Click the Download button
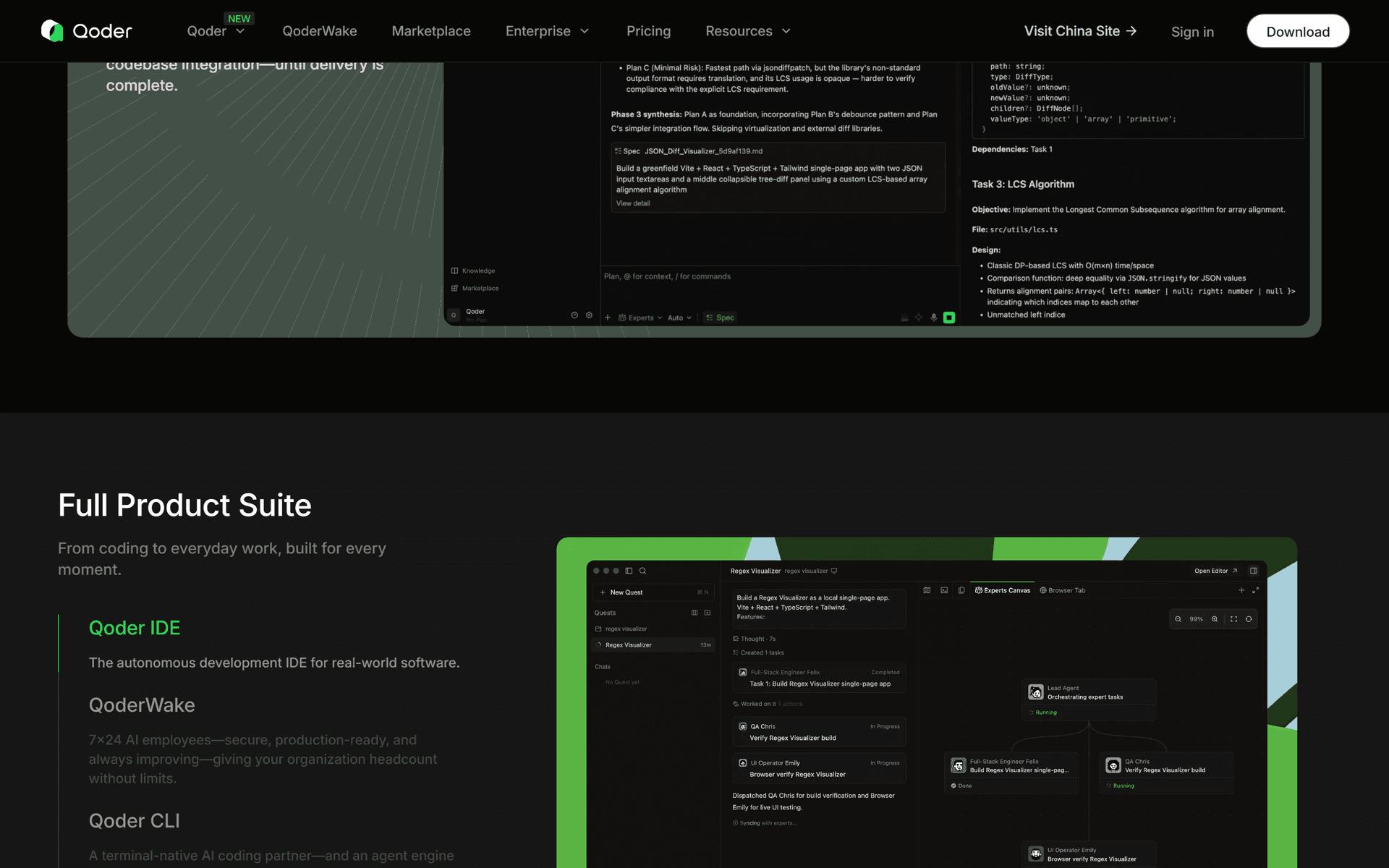The image size is (1389, 868). [x=1298, y=31]
